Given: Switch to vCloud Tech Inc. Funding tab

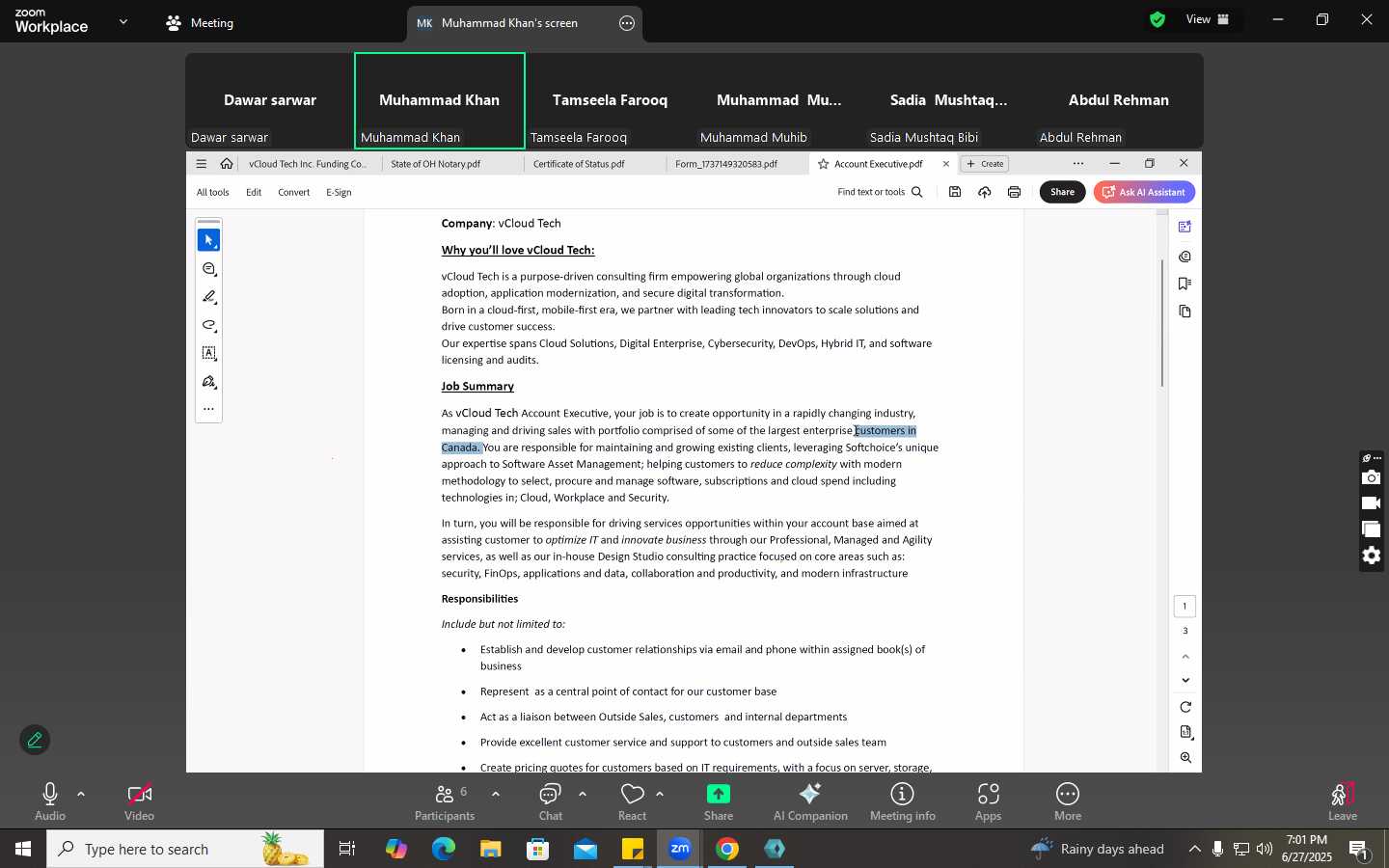Looking at the screenshot, I should point(309,164).
